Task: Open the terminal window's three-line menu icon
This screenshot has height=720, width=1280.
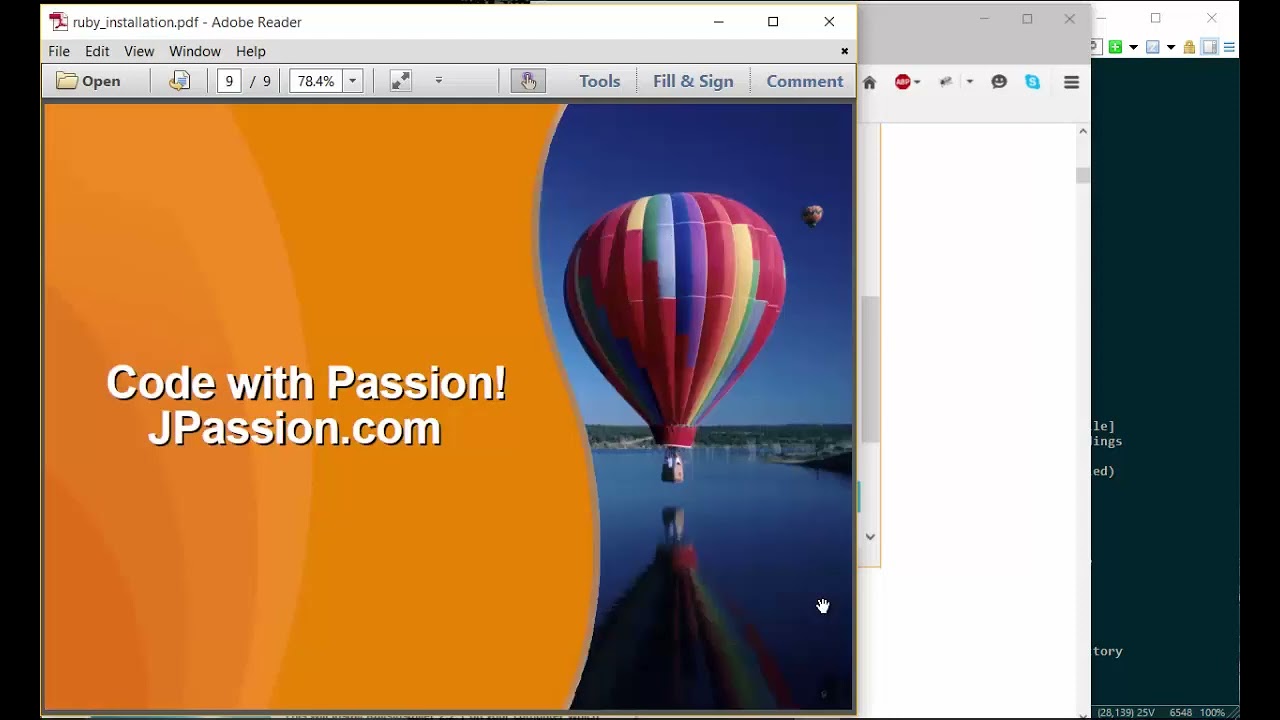Action: [x=1229, y=47]
